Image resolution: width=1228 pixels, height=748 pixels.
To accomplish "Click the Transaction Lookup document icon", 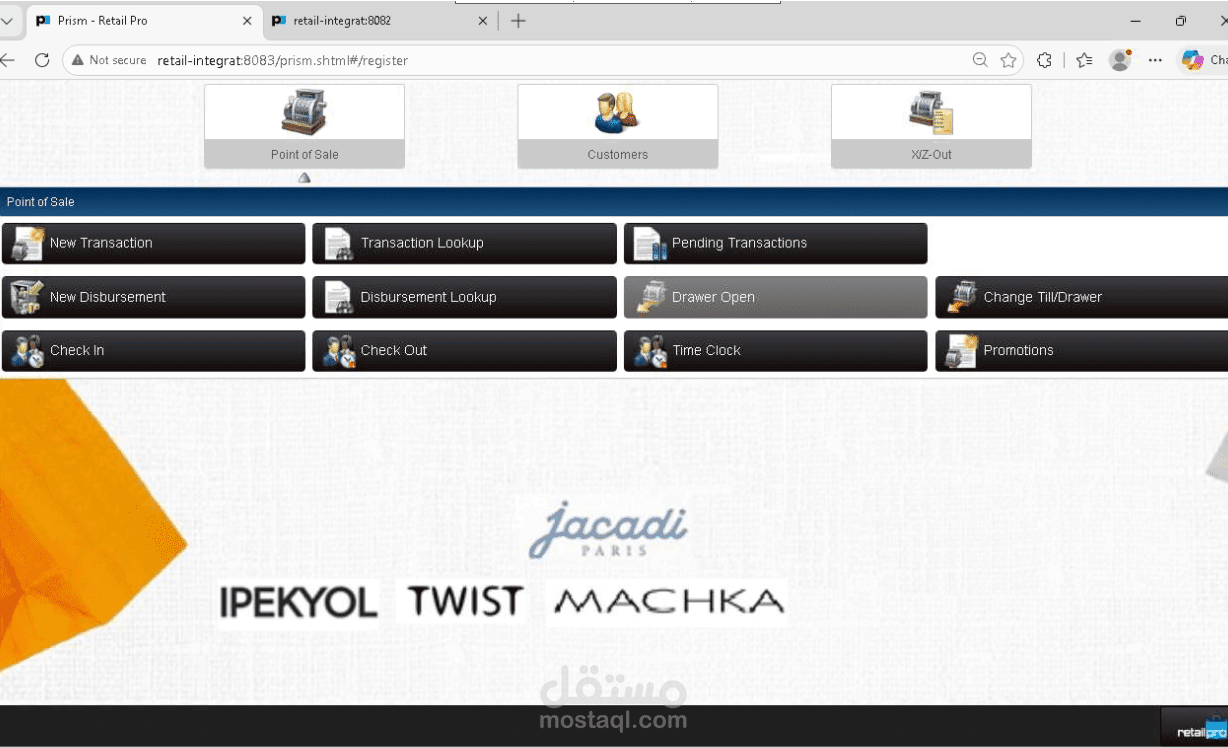I will [338, 243].
